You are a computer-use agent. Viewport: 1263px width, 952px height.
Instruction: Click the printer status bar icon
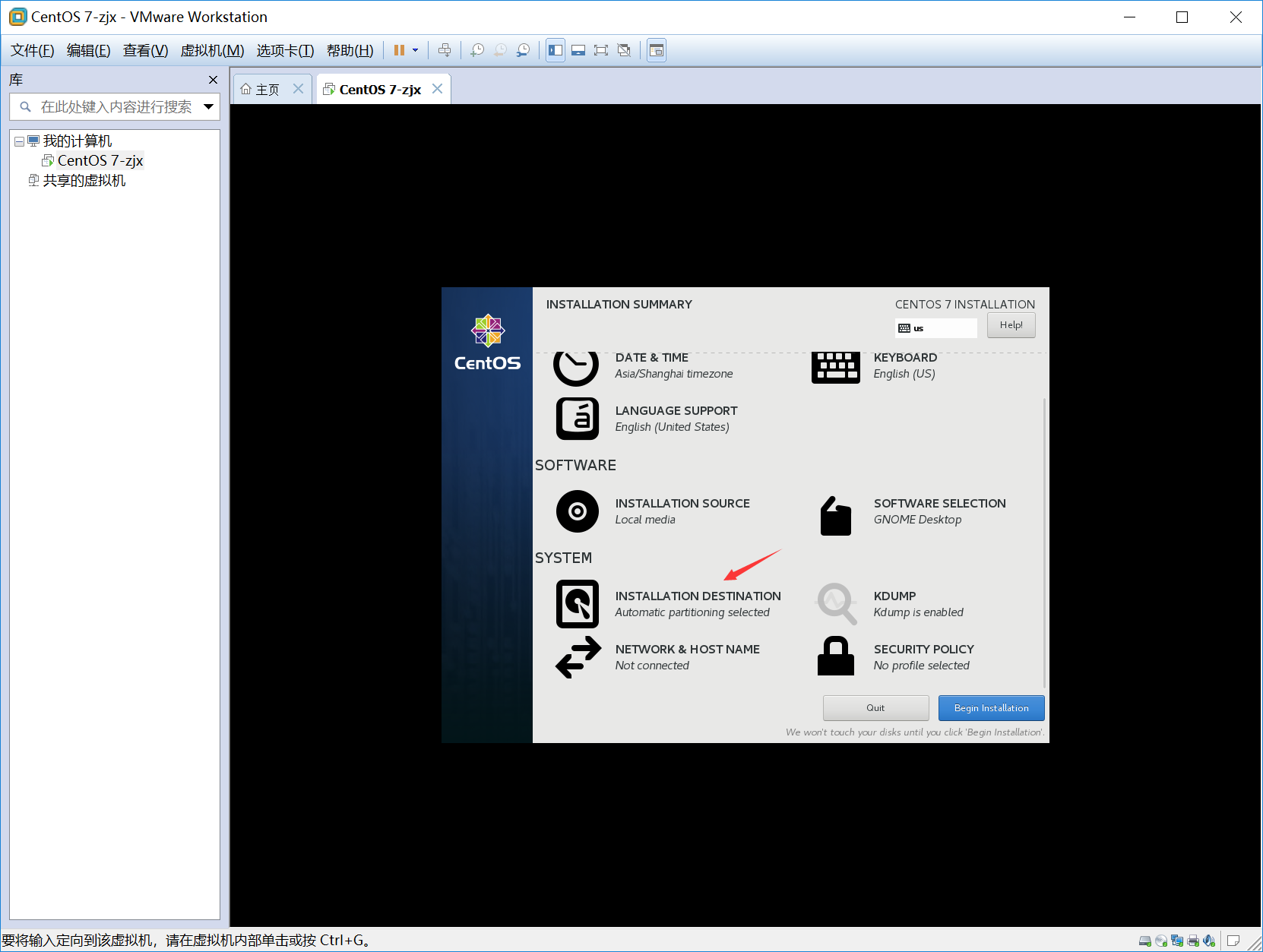point(1193,941)
